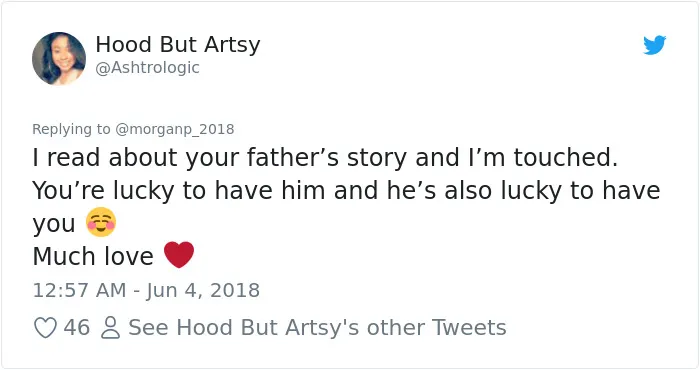Image resolution: width=700 pixels, height=370 pixels.
Task: Click the 46 likes count
Action: [x=76, y=328]
